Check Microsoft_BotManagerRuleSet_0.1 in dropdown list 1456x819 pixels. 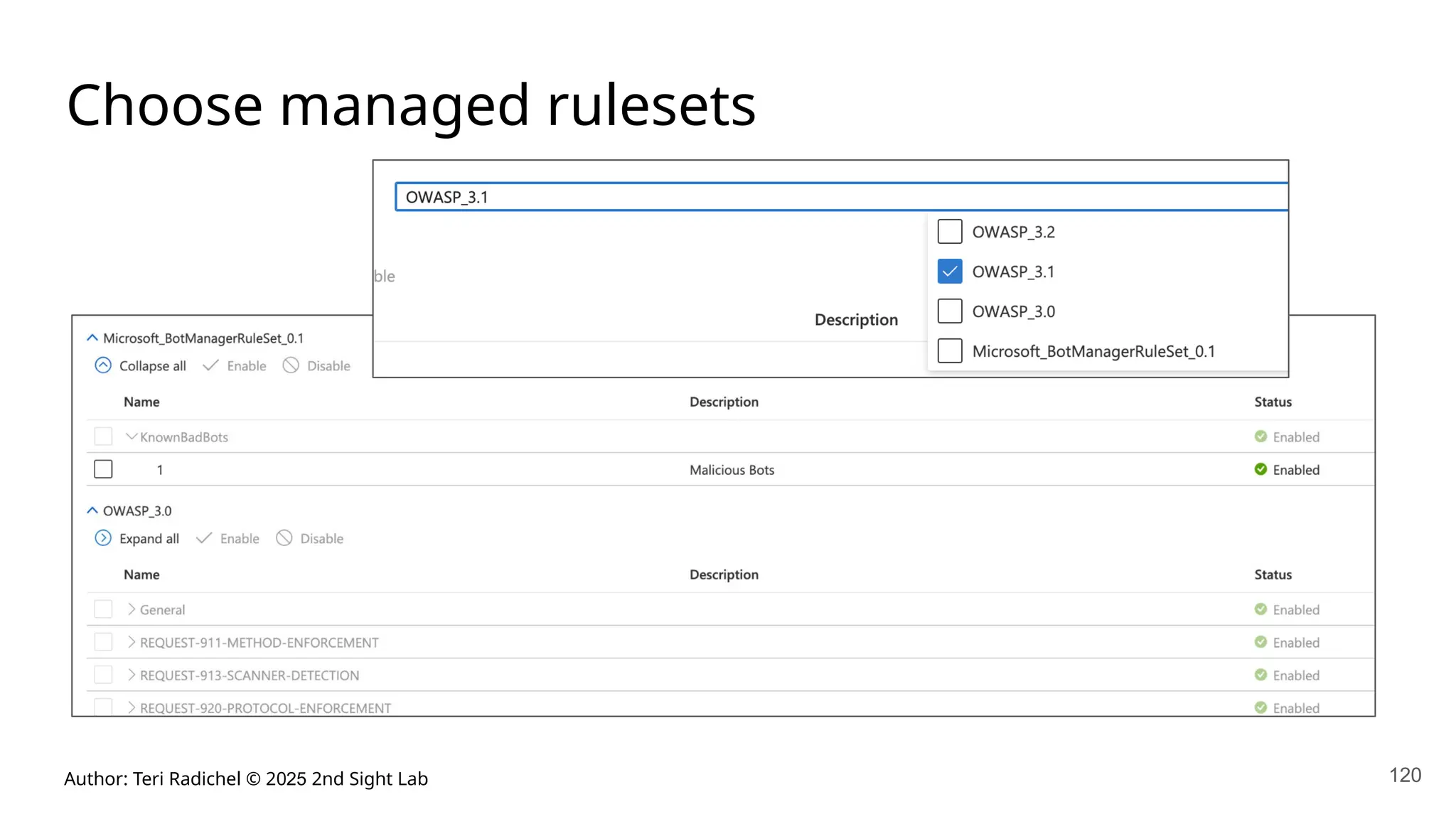(950, 351)
